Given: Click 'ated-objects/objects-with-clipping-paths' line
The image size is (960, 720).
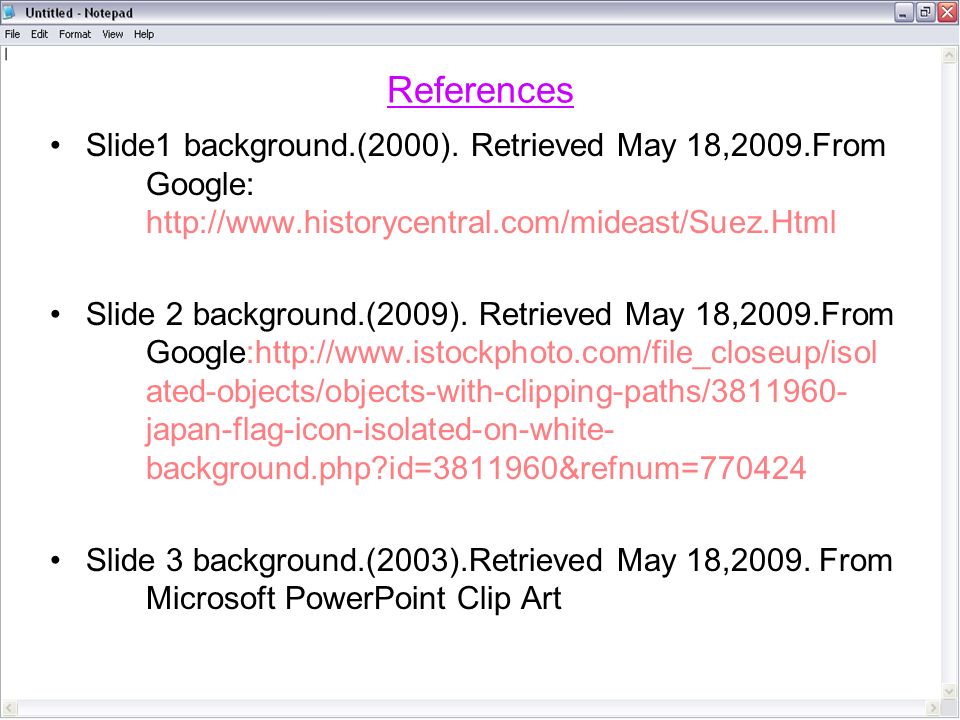Looking at the screenshot, I should pyautogui.click(x=497, y=392).
